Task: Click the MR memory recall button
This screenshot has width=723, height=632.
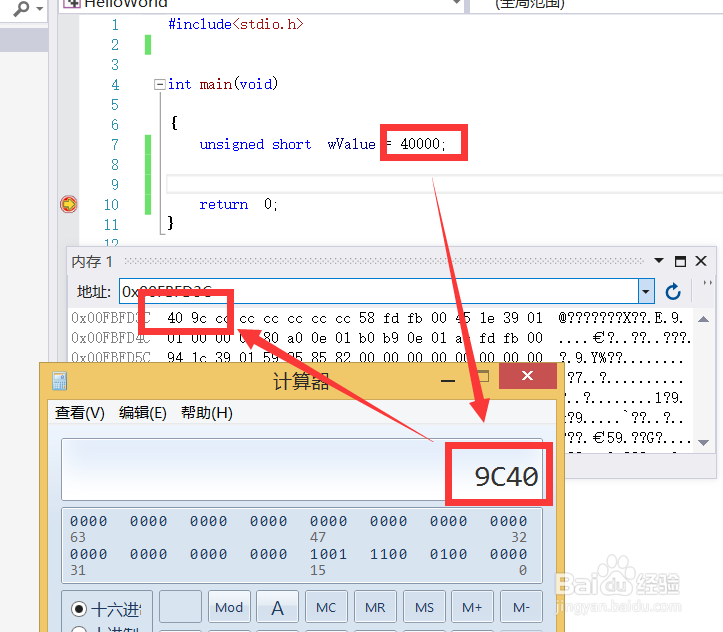Action: pyautogui.click(x=375, y=608)
